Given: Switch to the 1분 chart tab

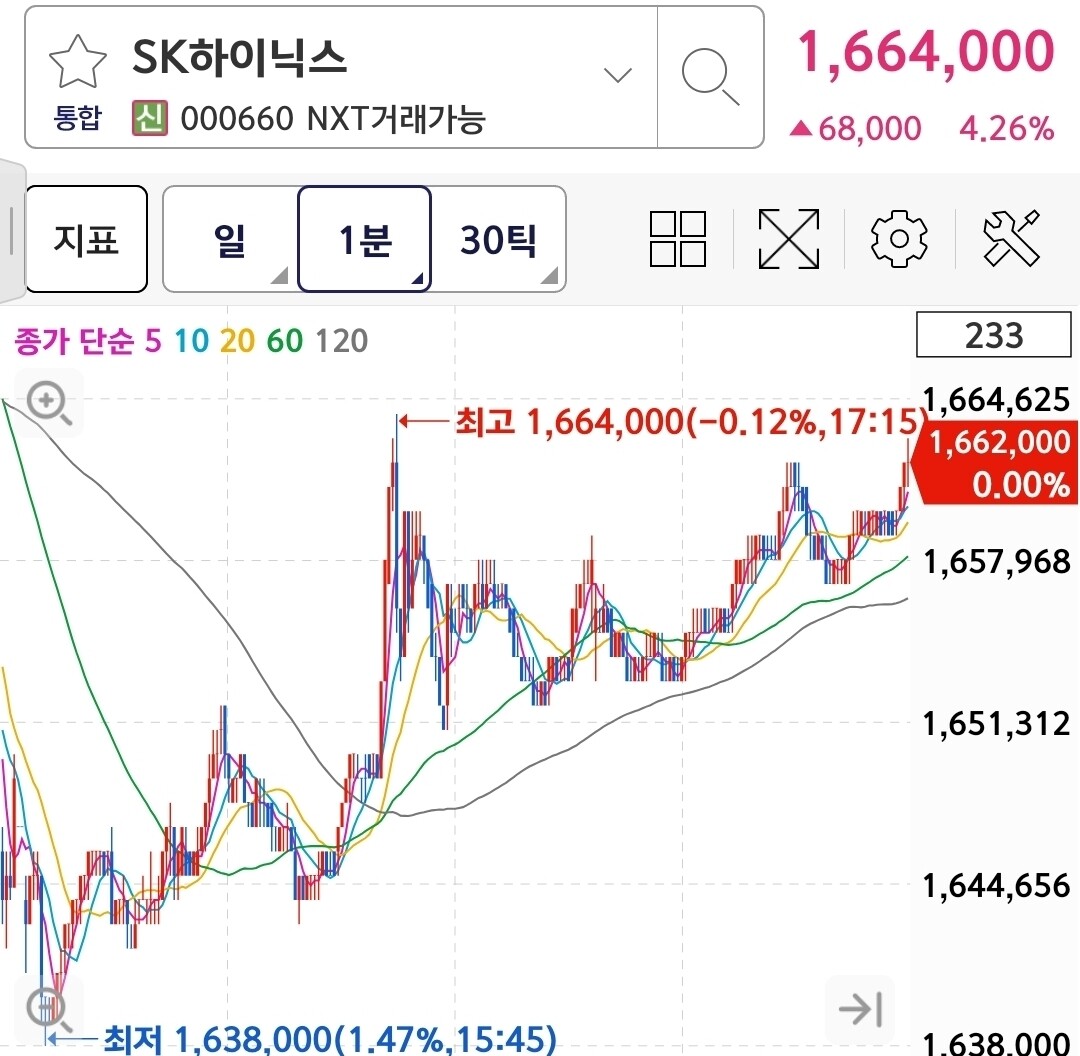Looking at the screenshot, I should [x=364, y=239].
